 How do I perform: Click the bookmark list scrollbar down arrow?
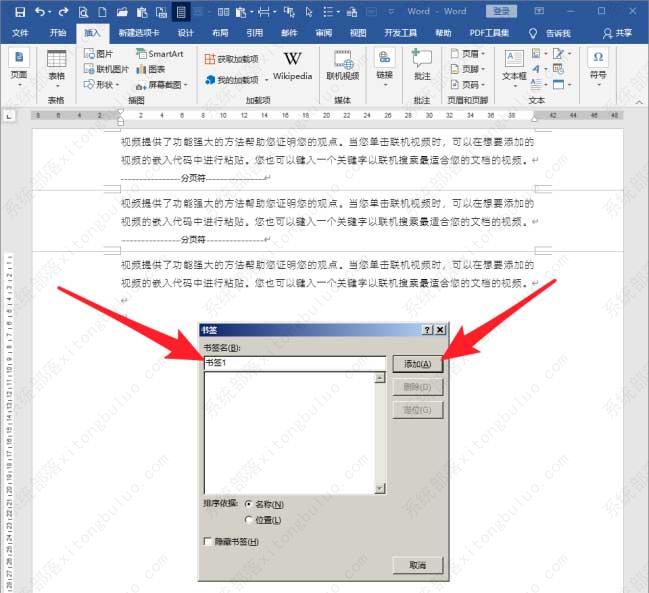click(379, 488)
